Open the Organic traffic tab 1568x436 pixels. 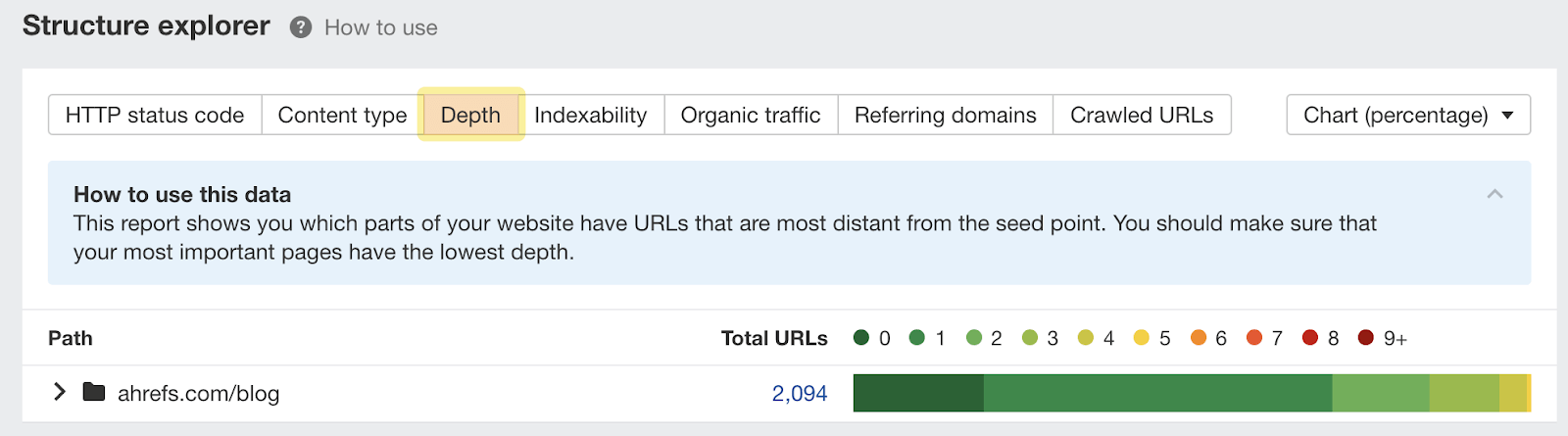click(x=751, y=115)
